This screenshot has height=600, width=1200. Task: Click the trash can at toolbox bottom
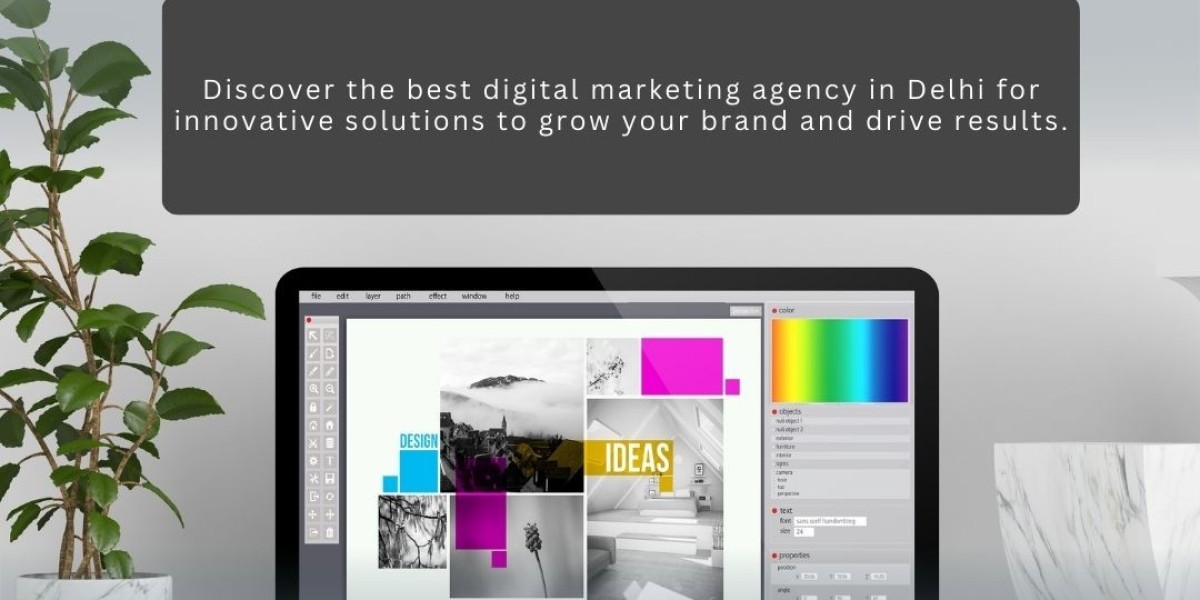tap(329, 531)
